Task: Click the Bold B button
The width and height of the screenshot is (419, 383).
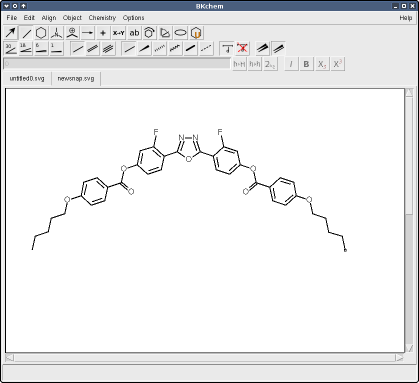Action: pyautogui.click(x=306, y=64)
